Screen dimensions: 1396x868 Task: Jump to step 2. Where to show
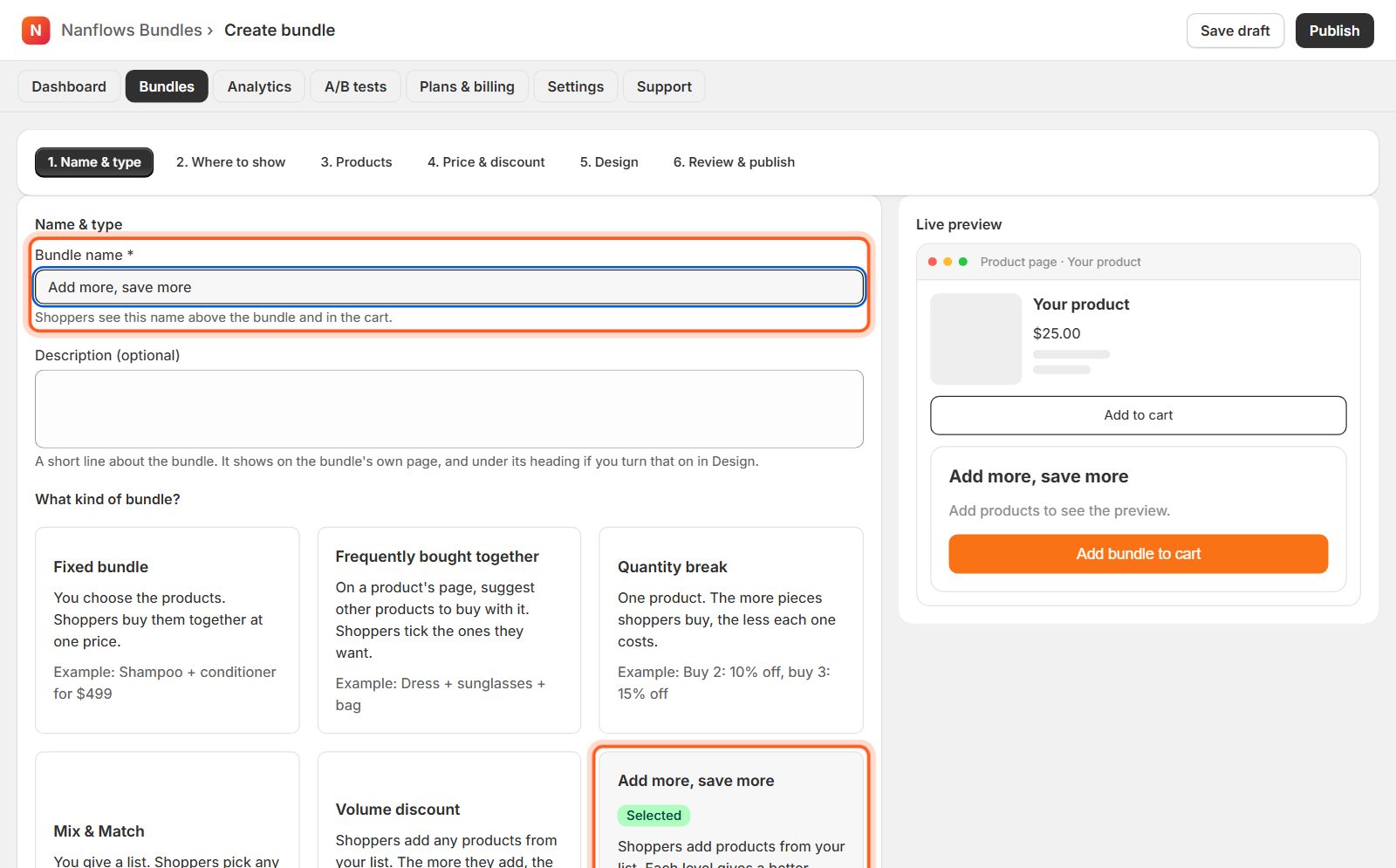[230, 162]
